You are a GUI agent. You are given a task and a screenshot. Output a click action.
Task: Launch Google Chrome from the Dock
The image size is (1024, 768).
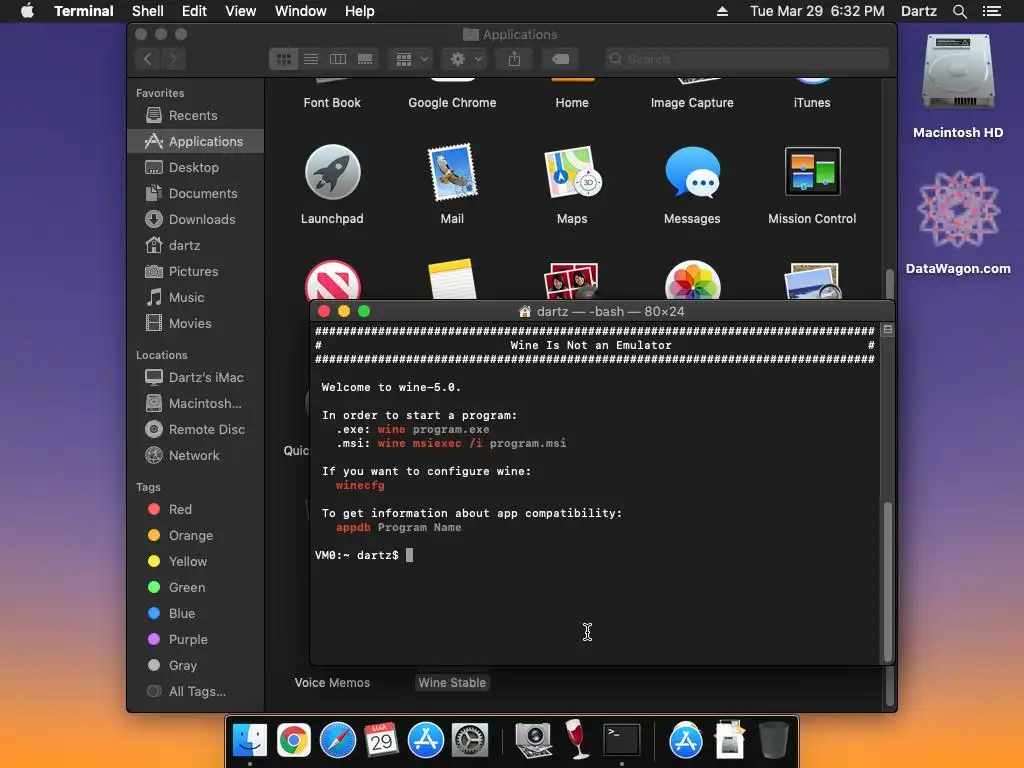(x=293, y=741)
